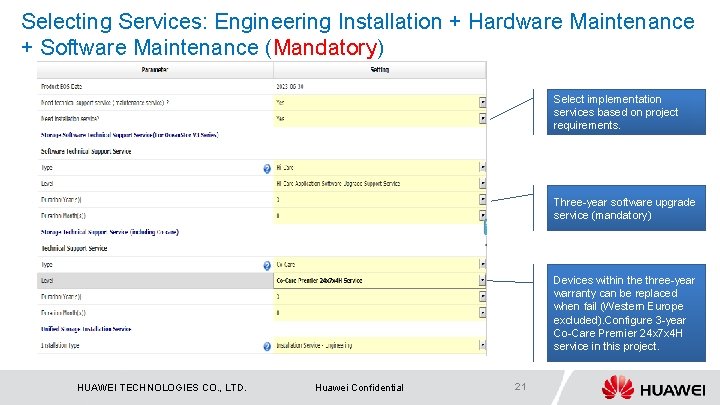Click the Parameter column header
The height and width of the screenshot is (405, 720).
pyautogui.click(x=155, y=70)
